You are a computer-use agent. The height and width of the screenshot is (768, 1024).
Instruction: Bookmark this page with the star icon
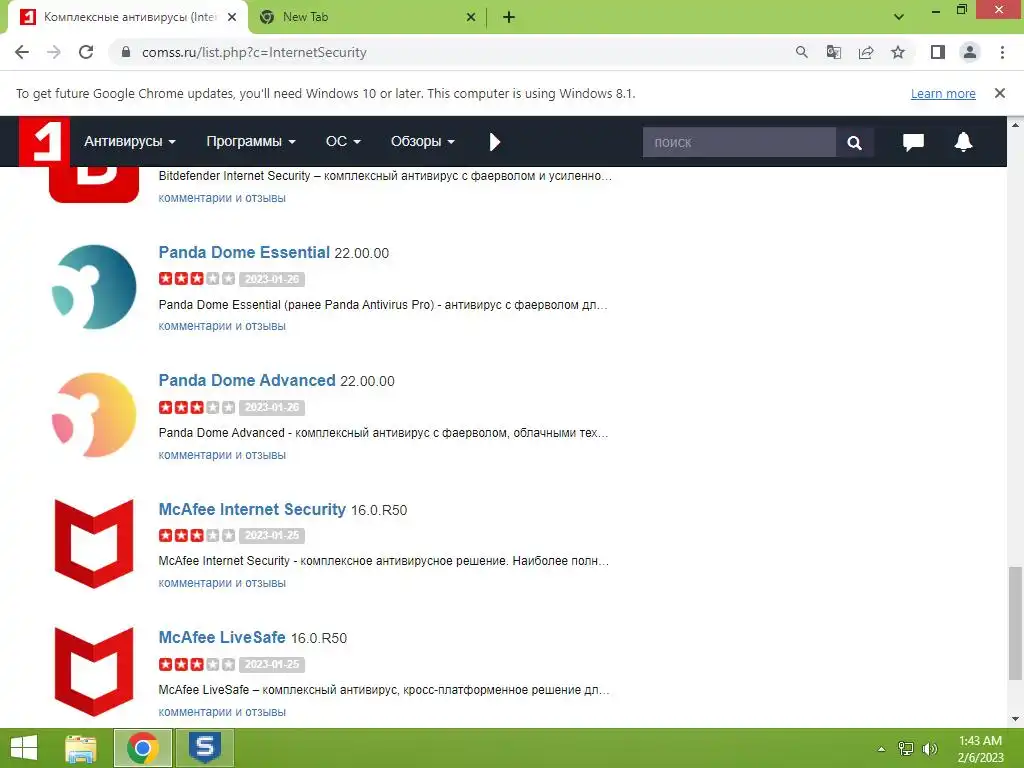point(898,52)
